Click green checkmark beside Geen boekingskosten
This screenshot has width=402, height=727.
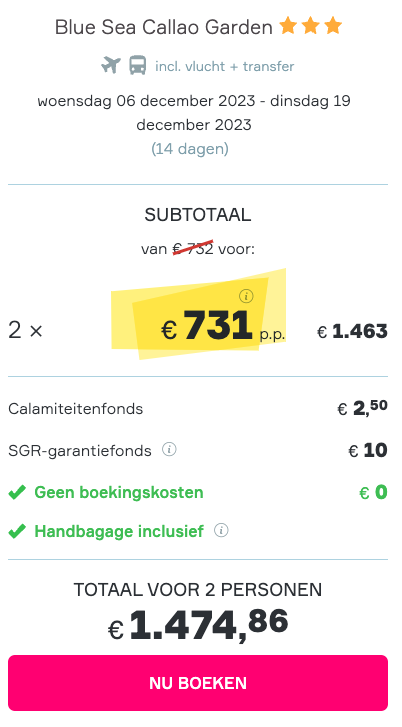[17, 492]
